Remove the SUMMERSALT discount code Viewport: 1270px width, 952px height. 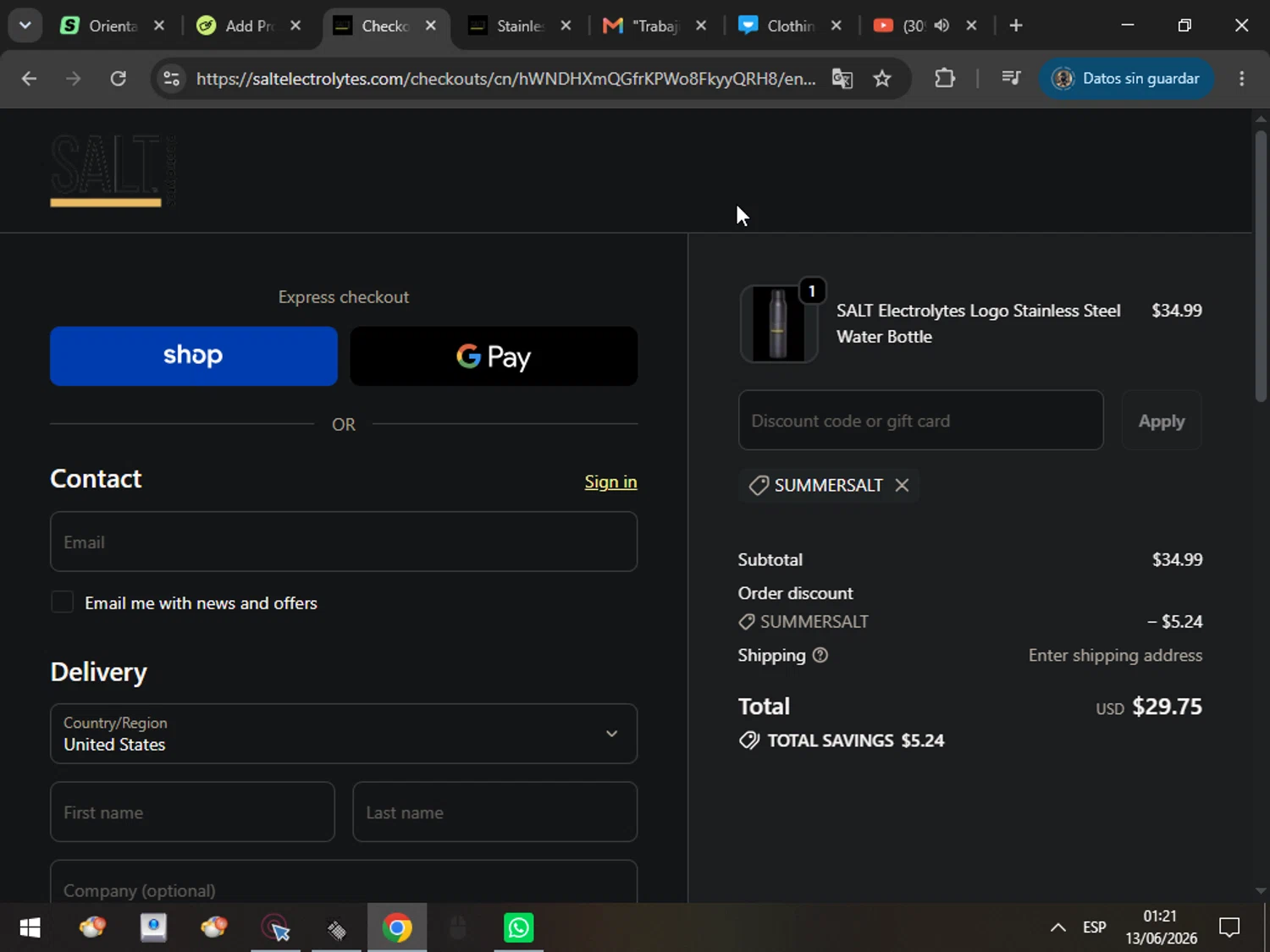click(x=902, y=485)
